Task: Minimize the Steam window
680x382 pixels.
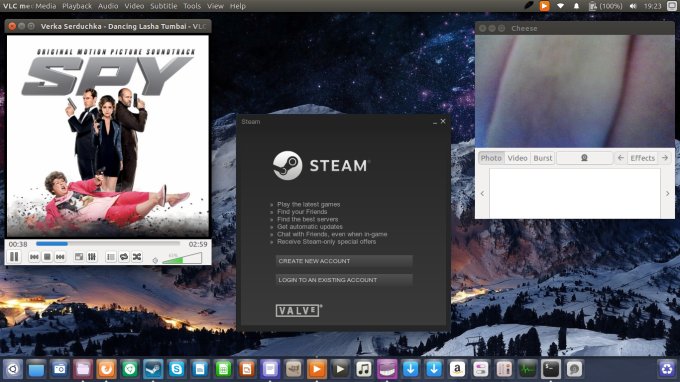Action: point(435,122)
